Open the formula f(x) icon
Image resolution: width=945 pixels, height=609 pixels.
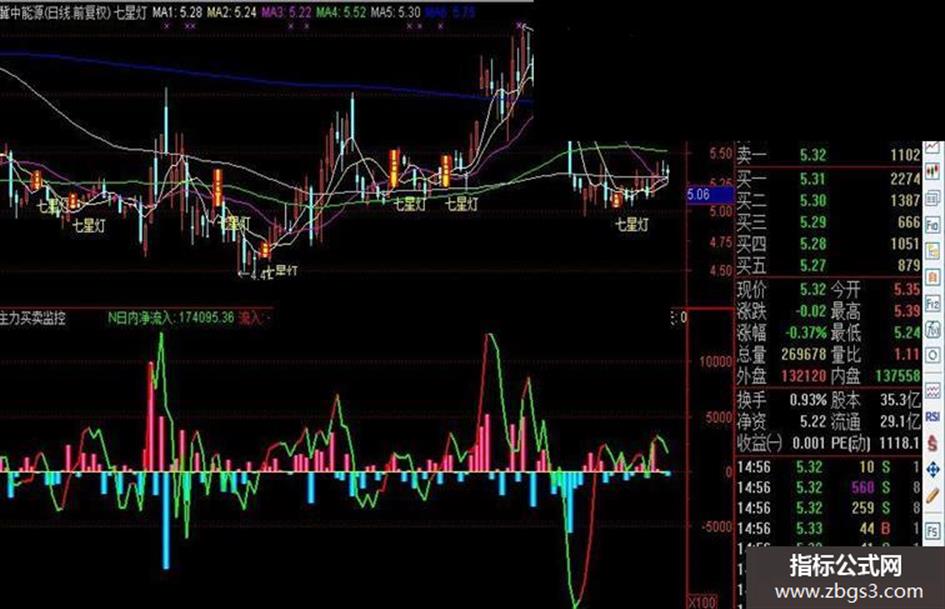coord(932,330)
